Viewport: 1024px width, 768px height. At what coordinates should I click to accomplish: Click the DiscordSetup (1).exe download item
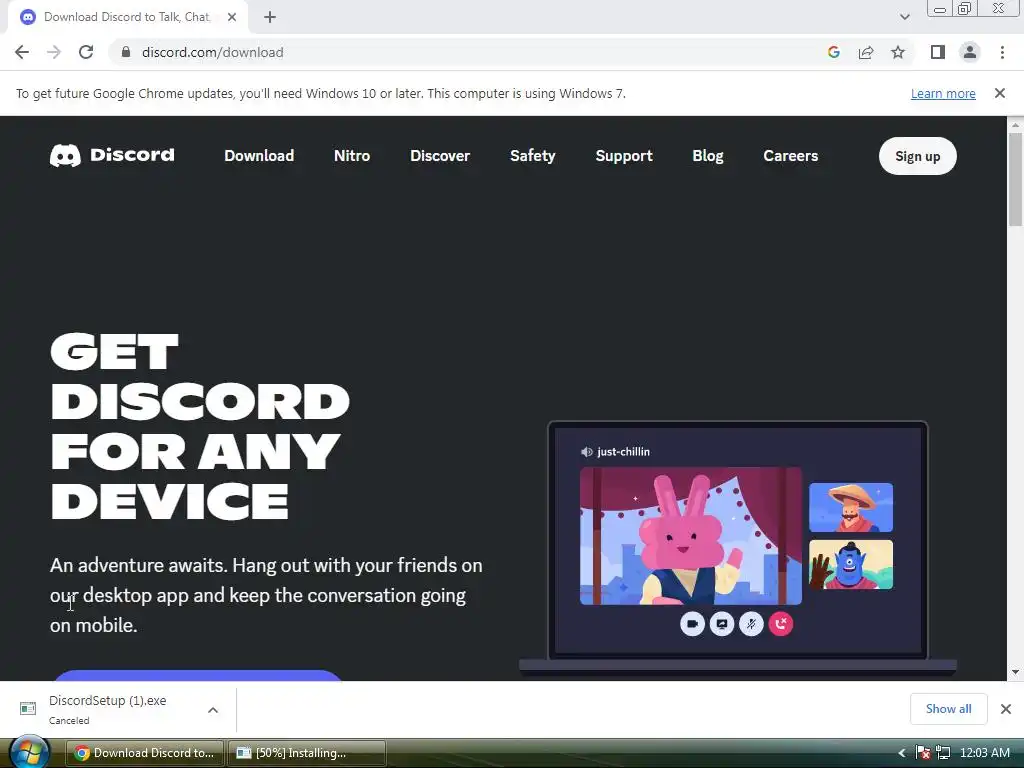tap(108, 709)
